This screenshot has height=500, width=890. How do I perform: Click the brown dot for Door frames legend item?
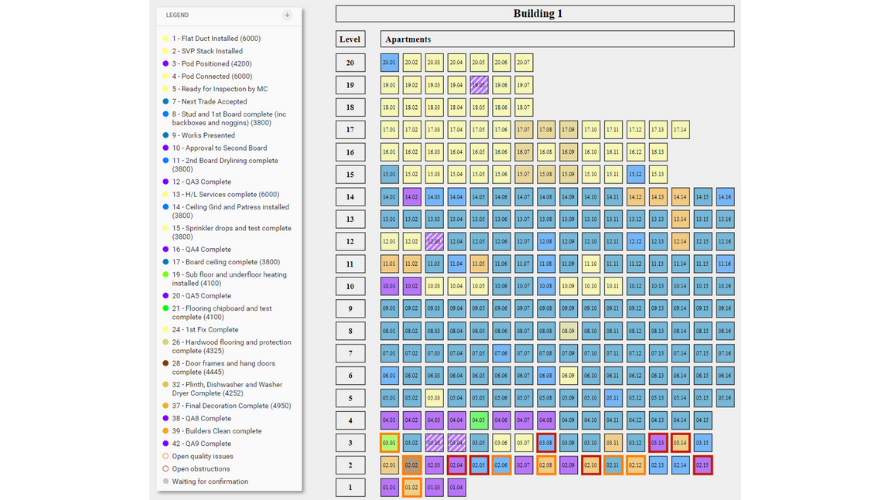point(166,364)
